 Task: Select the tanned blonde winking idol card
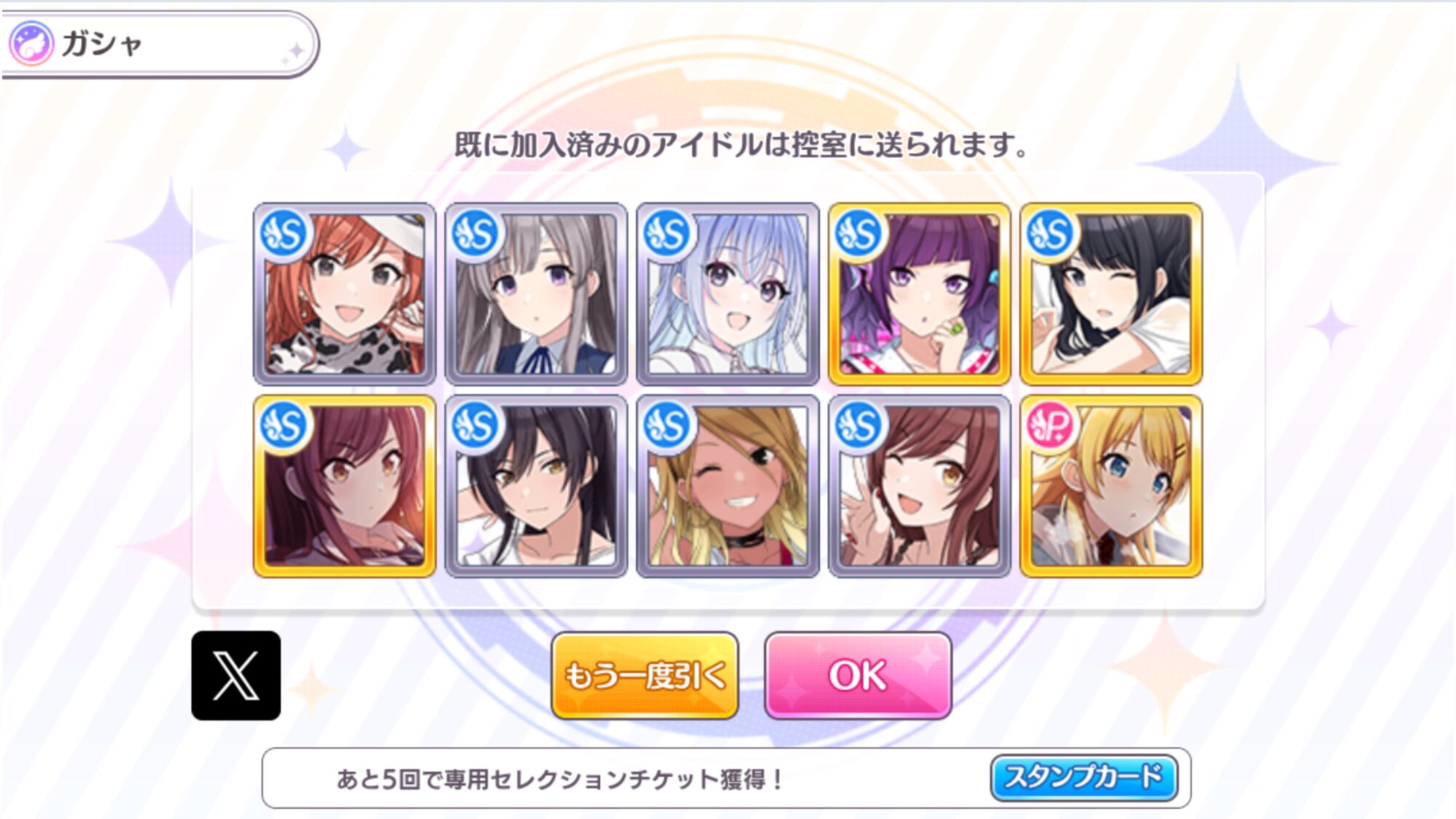pyautogui.click(x=728, y=486)
